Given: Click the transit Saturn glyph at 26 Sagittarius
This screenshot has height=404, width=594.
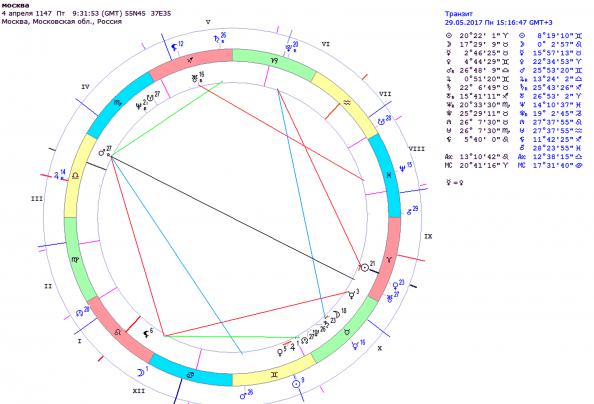Looking at the screenshot, I should pos(216,38).
